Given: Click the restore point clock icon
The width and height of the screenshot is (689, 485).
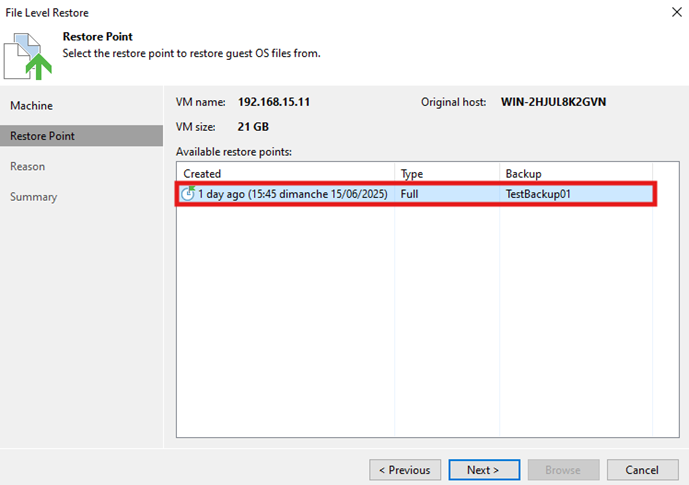Looking at the screenshot, I should tap(187, 193).
